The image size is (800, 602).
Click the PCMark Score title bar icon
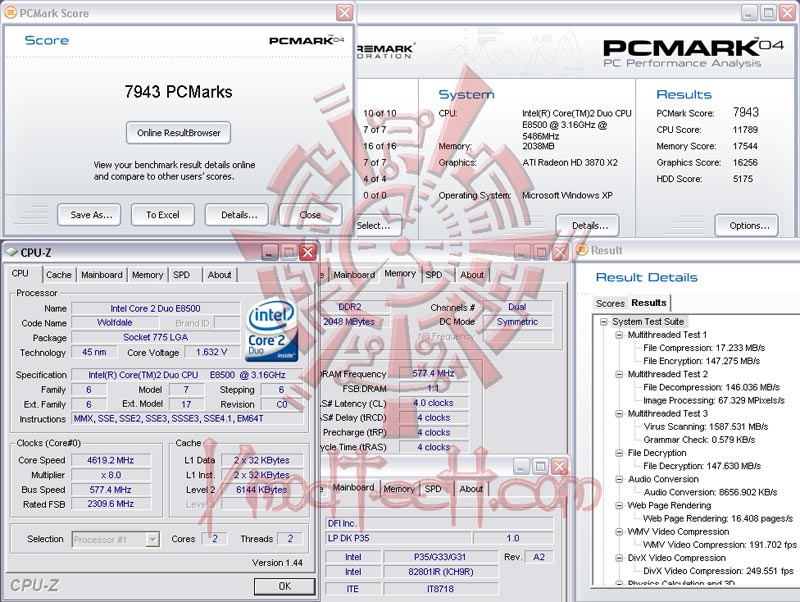[10, 12]
